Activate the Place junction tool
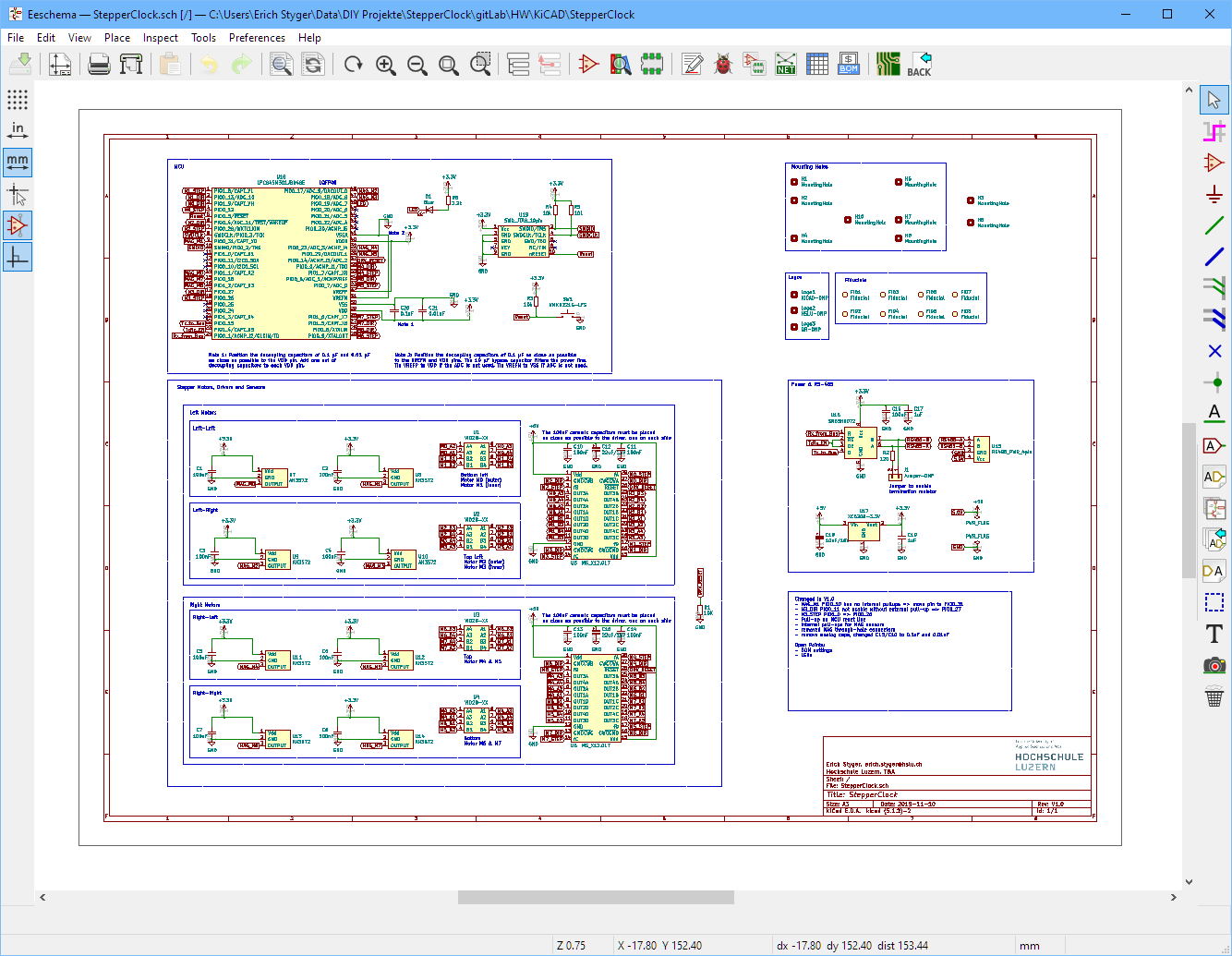This screenshot has height=956, width=1232. tap(1214, 382)
